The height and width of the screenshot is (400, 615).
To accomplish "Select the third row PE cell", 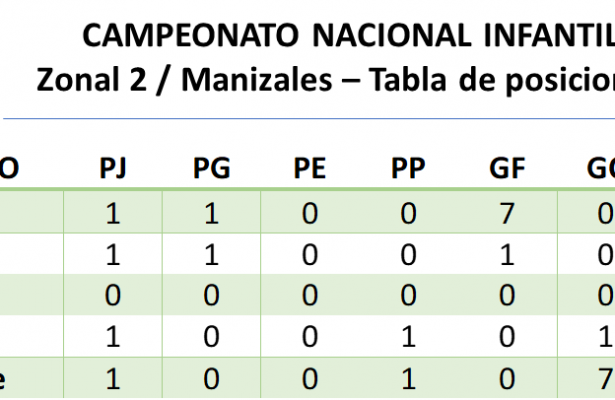I will point(309,297).
